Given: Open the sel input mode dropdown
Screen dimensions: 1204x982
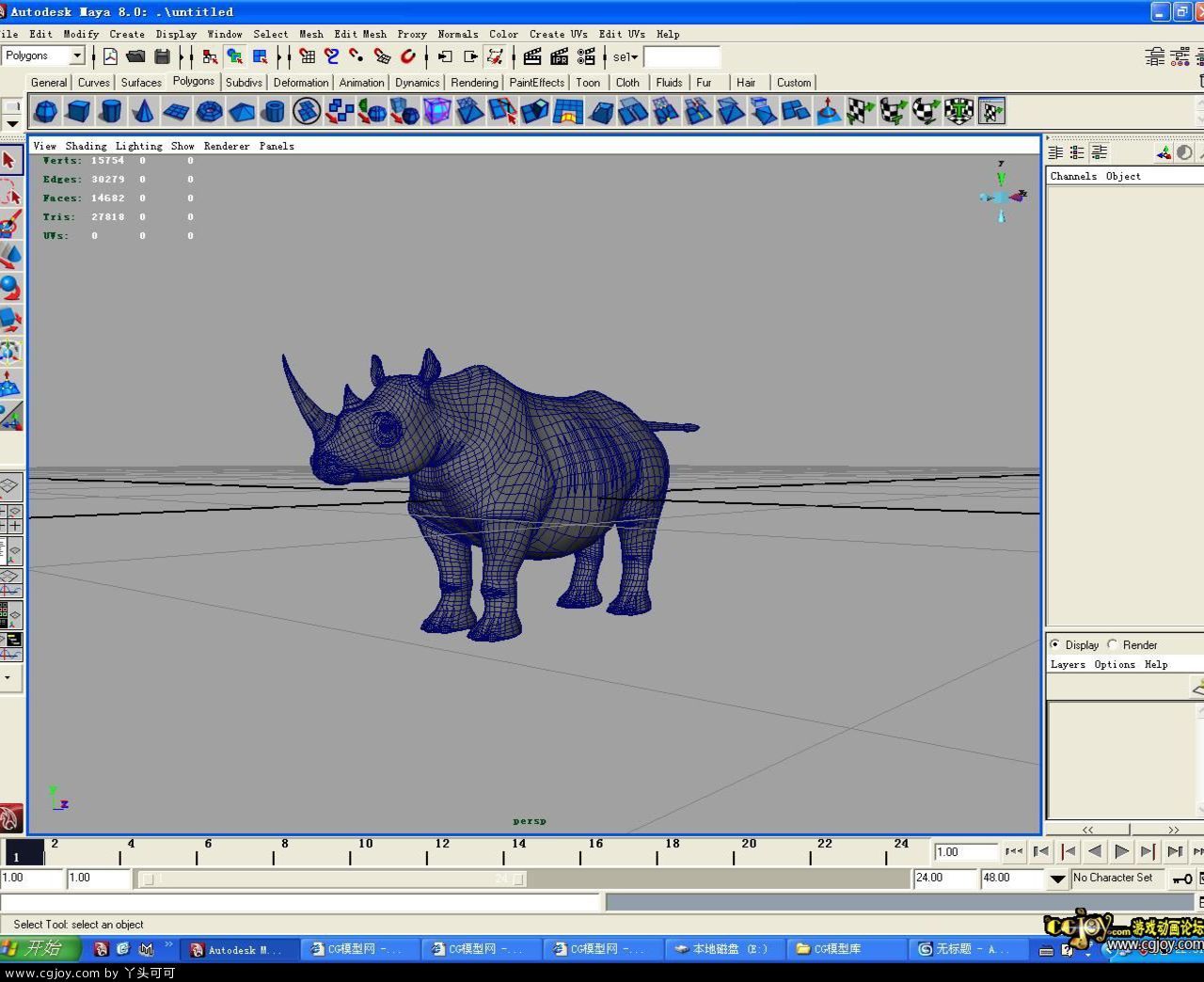Looking at the screenshot, I should click(626, 57).
